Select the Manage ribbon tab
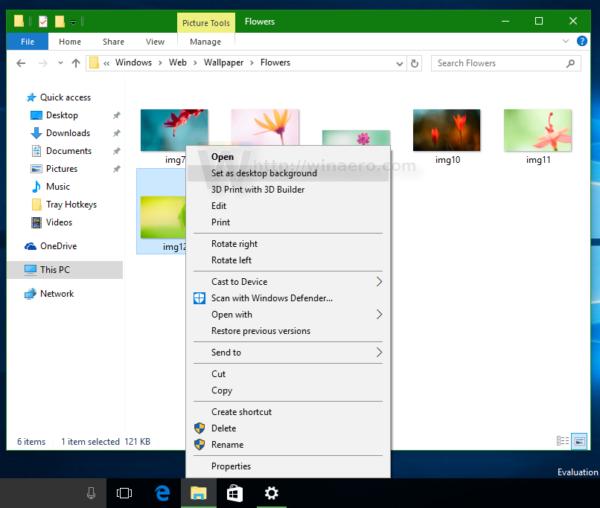Viewport: 600px width, 508px height. (x=205, y=42)
